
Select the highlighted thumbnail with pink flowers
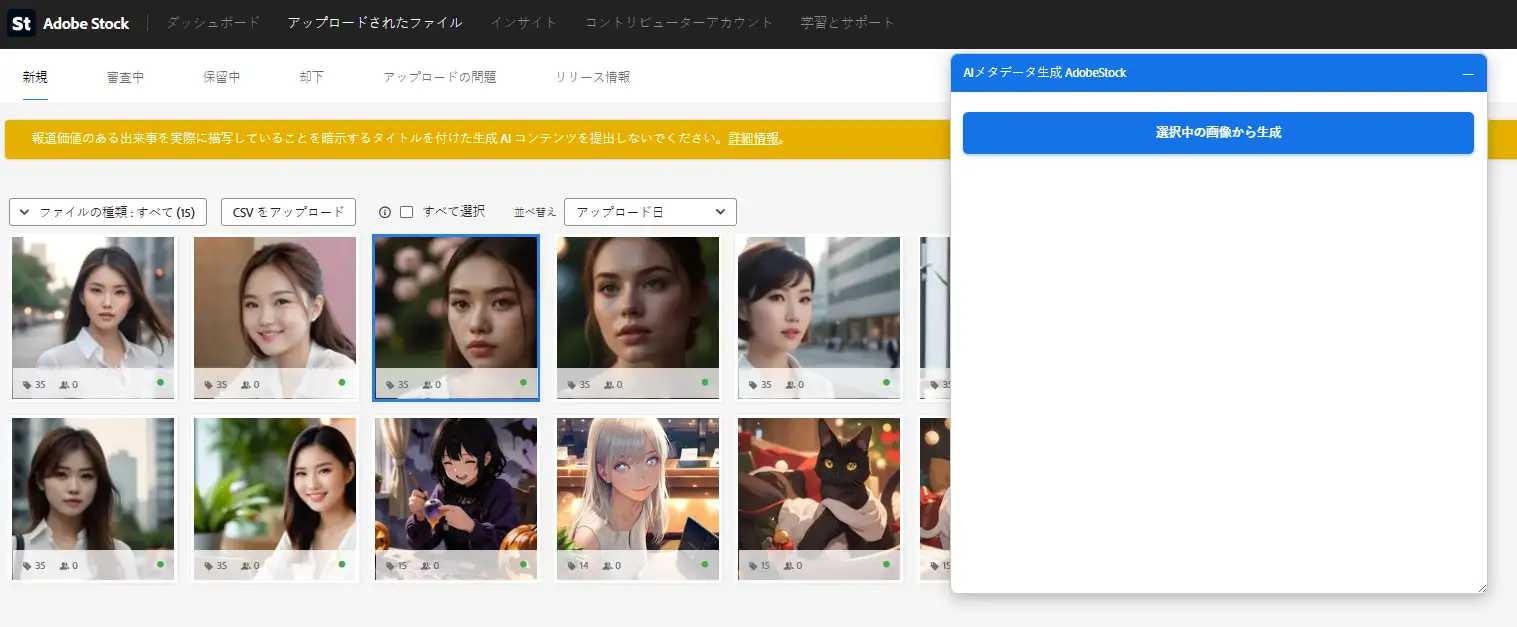(x=456, y=318)
